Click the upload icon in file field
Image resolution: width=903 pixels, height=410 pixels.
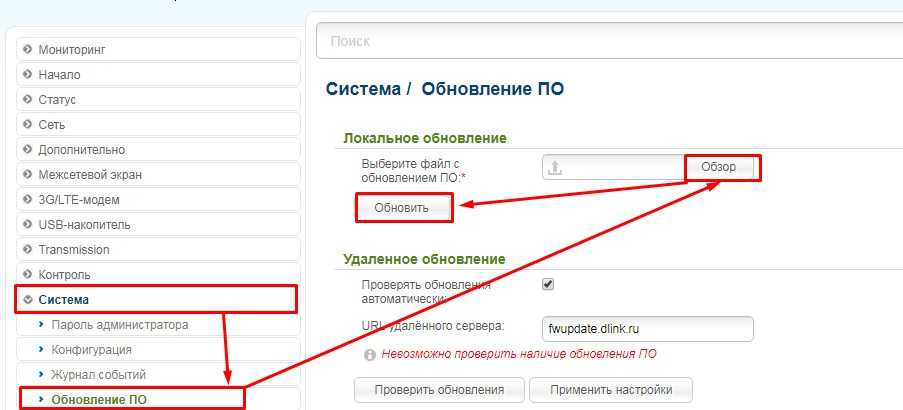[555, 168]
